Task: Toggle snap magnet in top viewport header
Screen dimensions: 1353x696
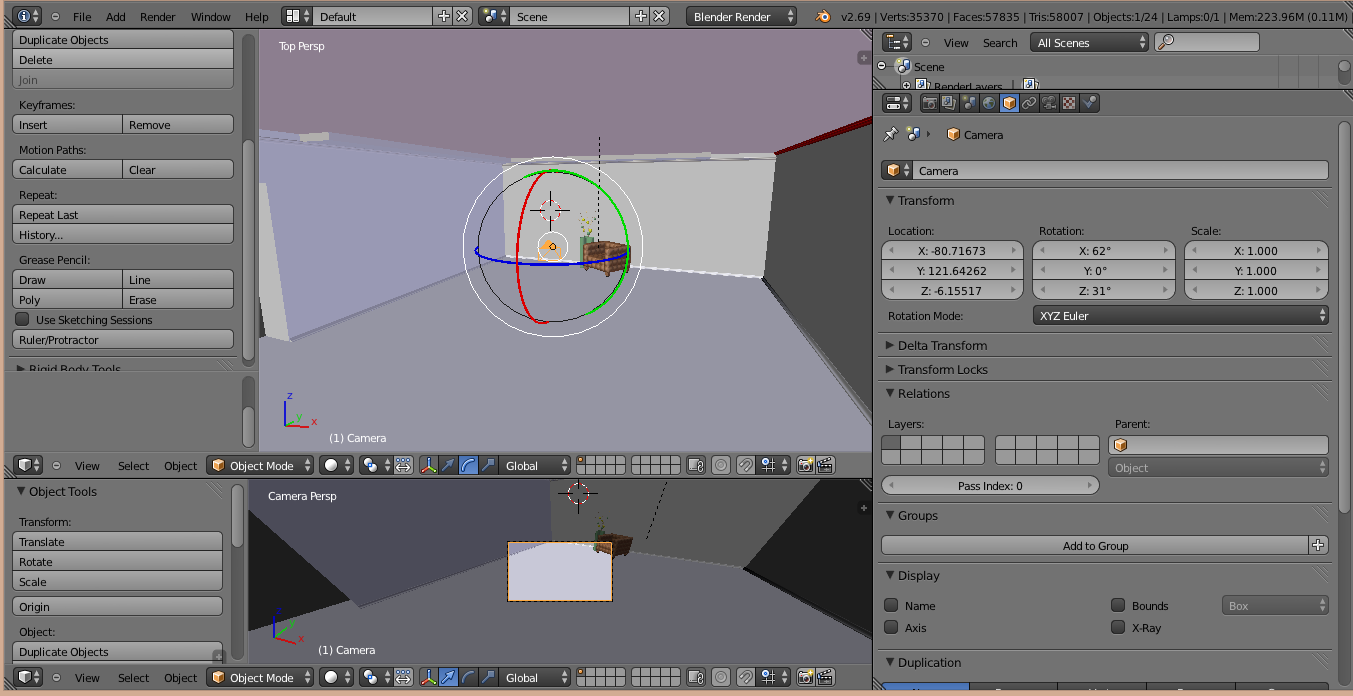Action: click(x=746, y=465)
